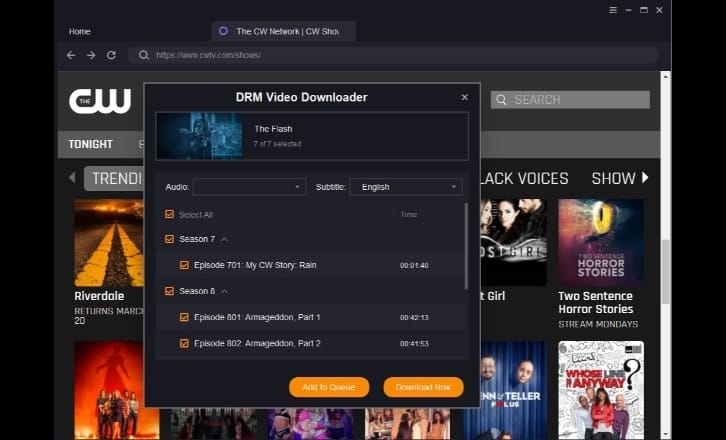The width and height of the screenshot is (726, 440).
Task: Show next category with the right arrow
Action: click(645, 178)
